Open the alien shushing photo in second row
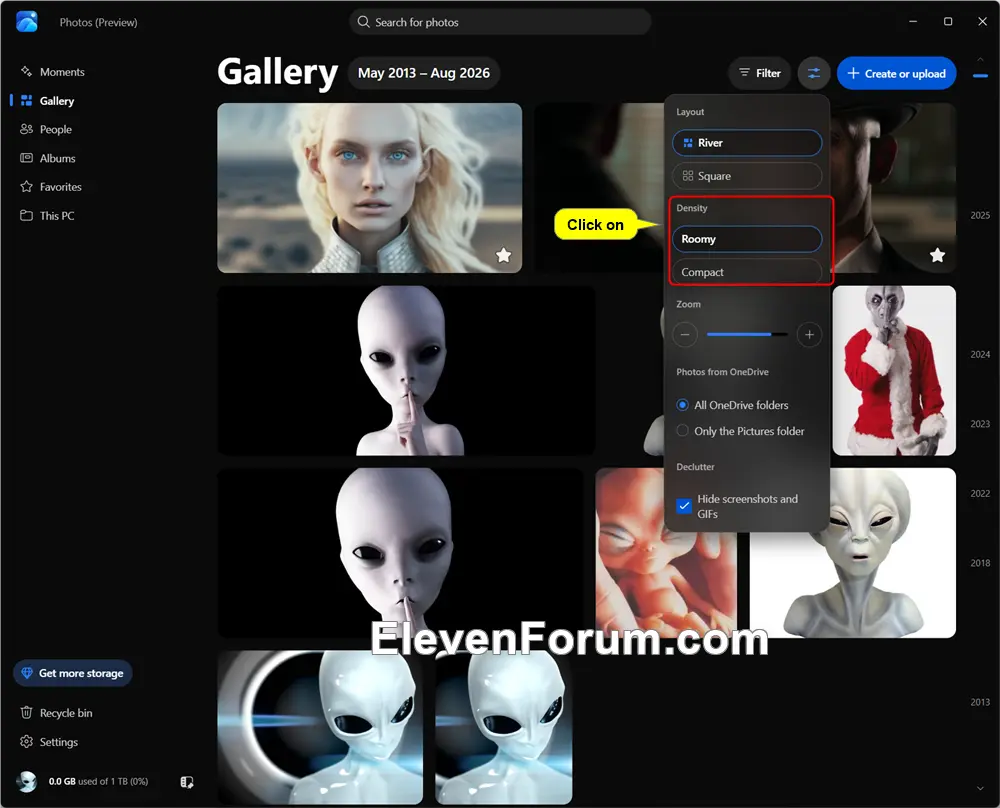 point(406,371)
